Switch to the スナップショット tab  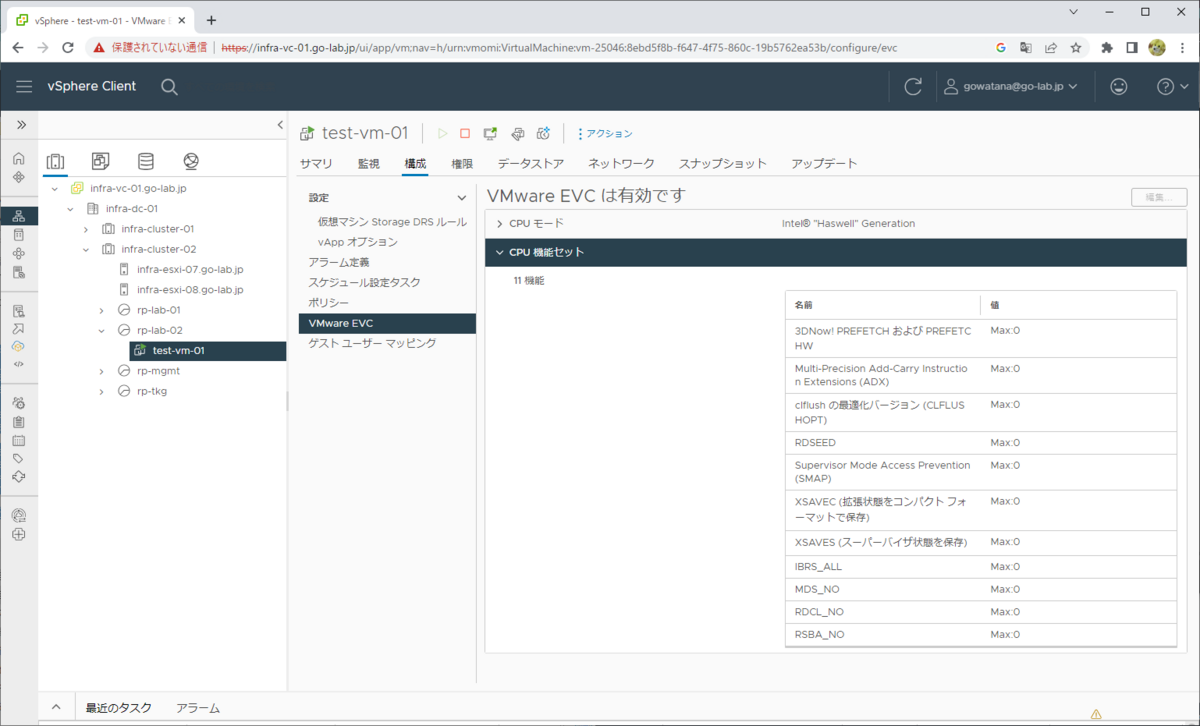[723, 163]
